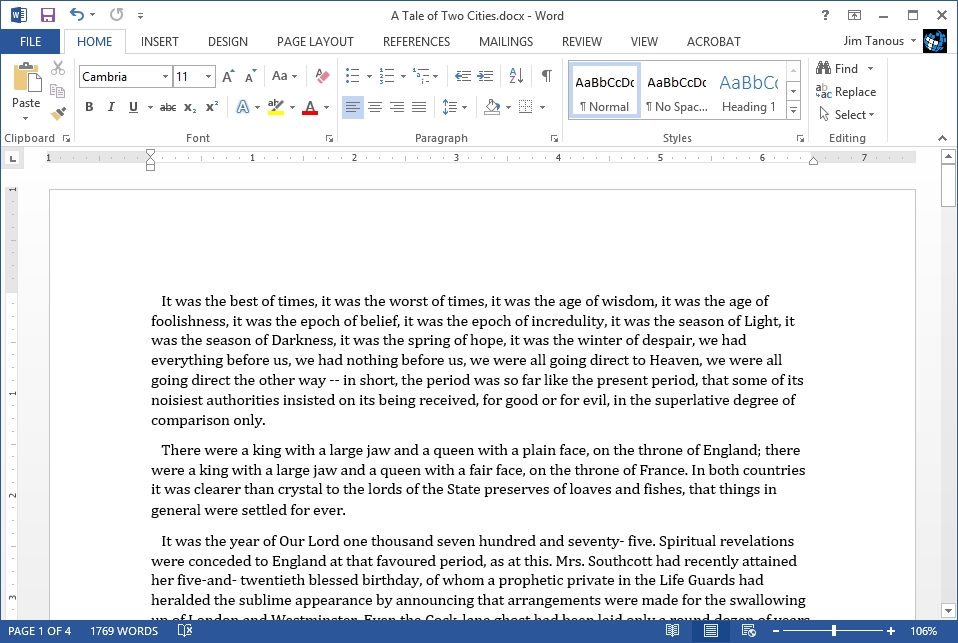Image resolution: width=958 pixels, height=643 pixels.
Task: Open the FILE tab
Action: [31, 42]
